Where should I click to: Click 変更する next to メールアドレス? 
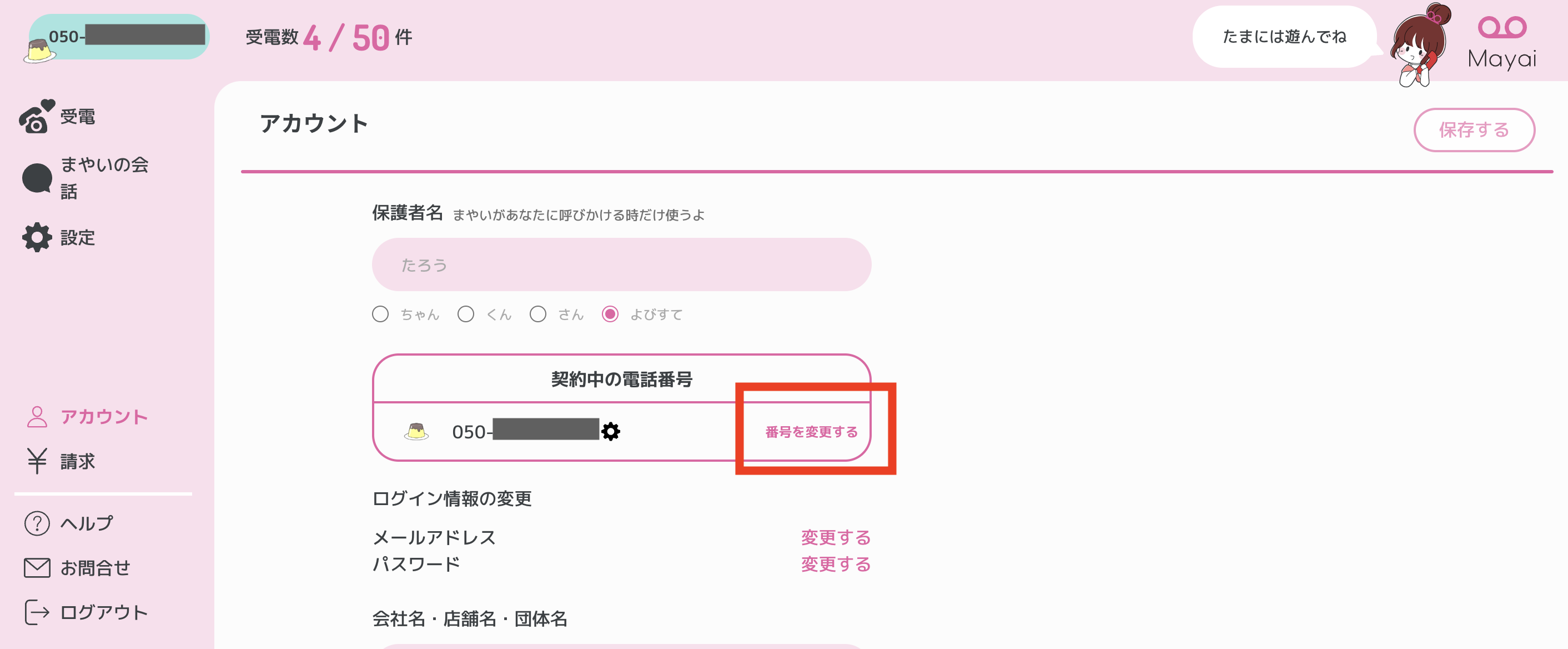pyautogui.click(x=835, y=537)
